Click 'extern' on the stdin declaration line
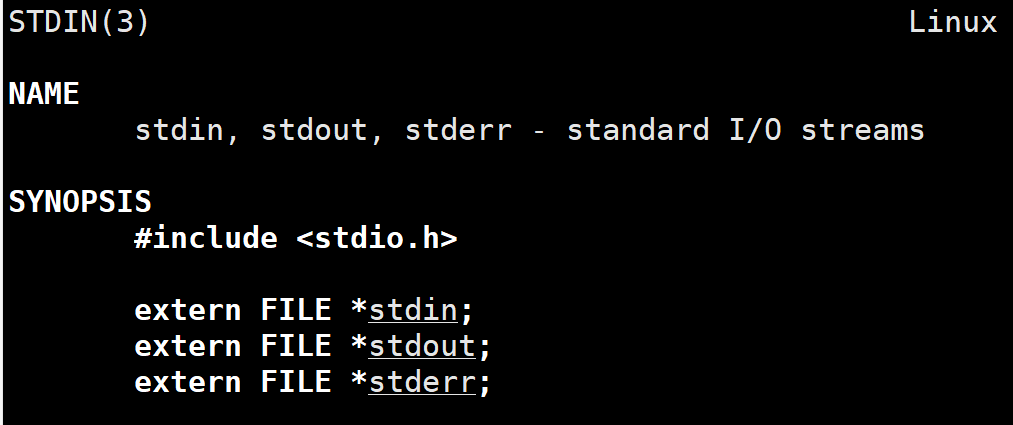Viewport: 1013px width, 425px height. tap(187, 311)
